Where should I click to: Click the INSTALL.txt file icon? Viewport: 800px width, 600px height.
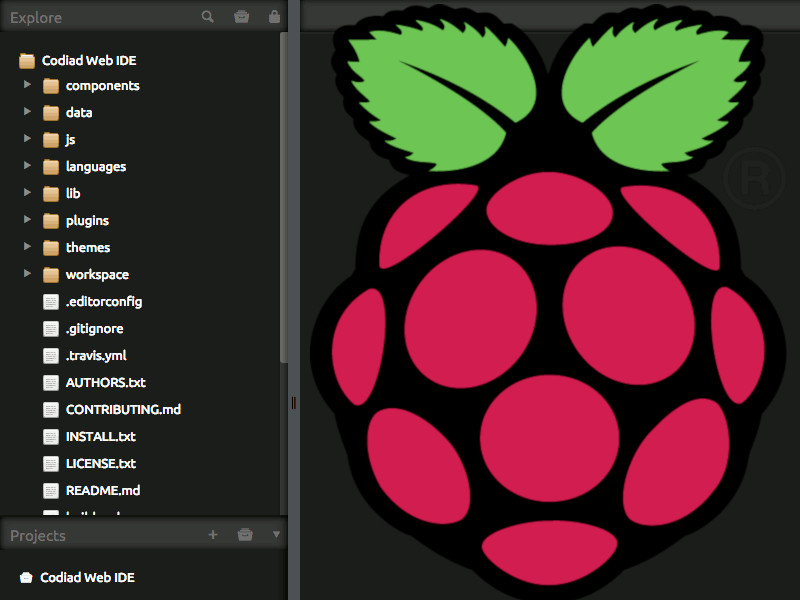click(x=51, y=437)
